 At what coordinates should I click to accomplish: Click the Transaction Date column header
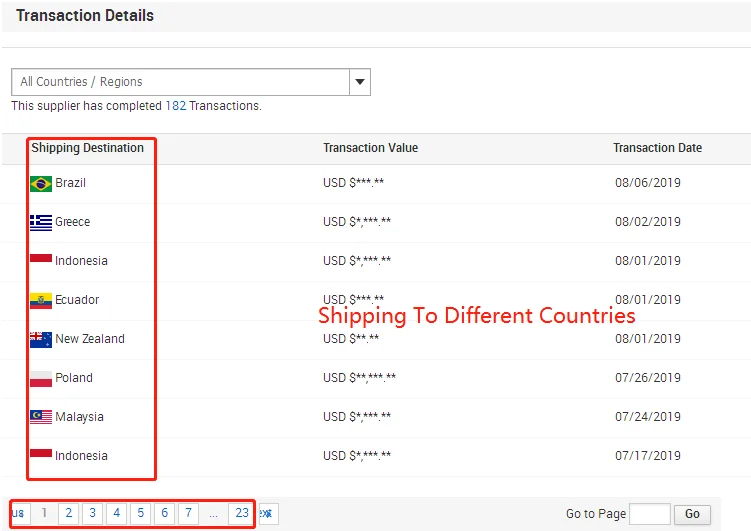pos(657,148)
